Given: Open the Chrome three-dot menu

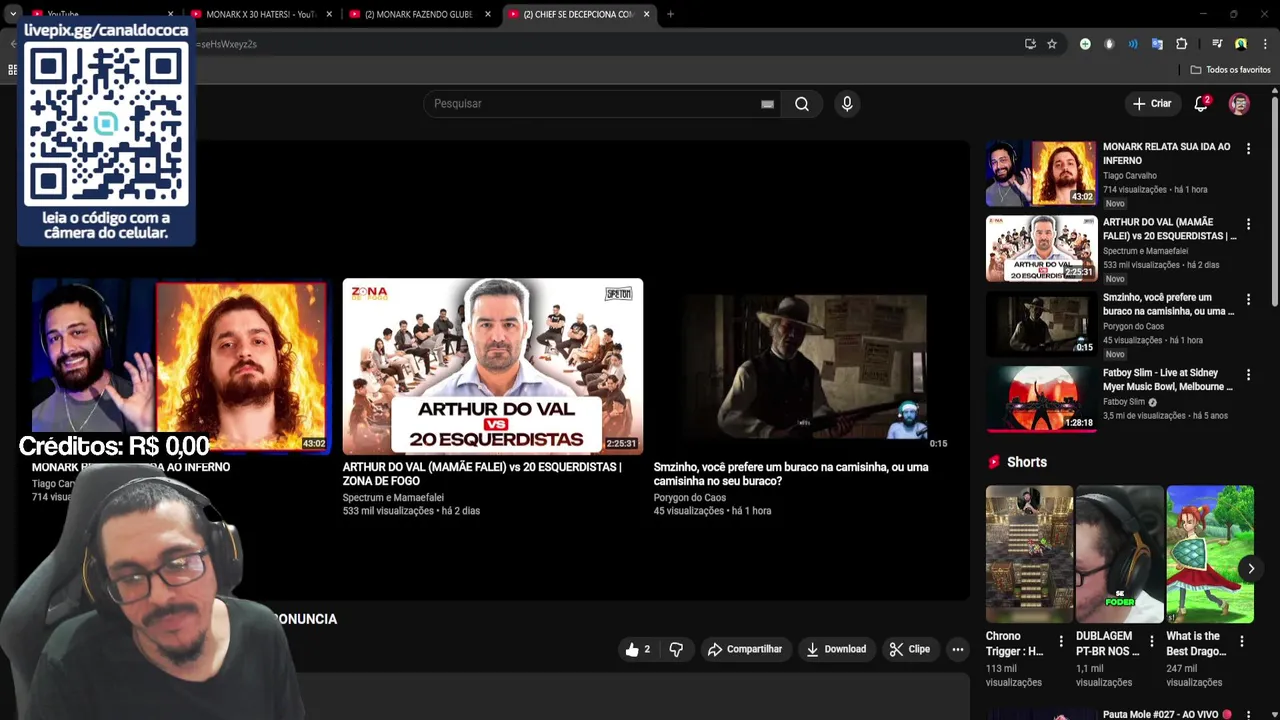Looking at the screenshot, I should 1265,44.
